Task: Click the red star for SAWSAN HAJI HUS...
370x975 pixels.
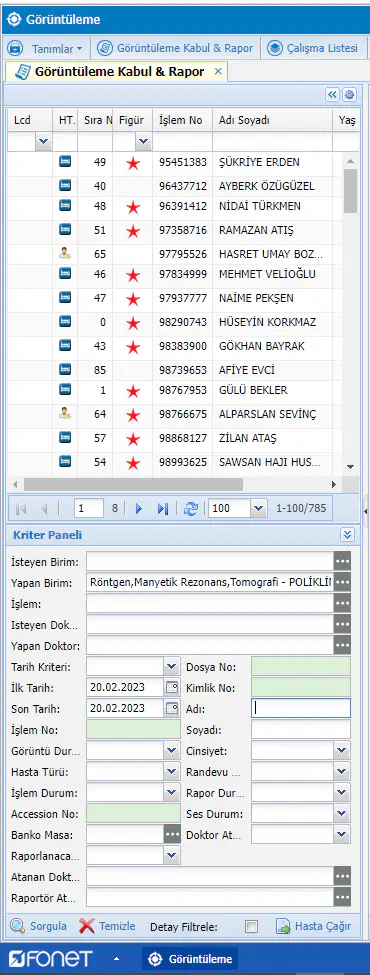Action: (133, 463)
